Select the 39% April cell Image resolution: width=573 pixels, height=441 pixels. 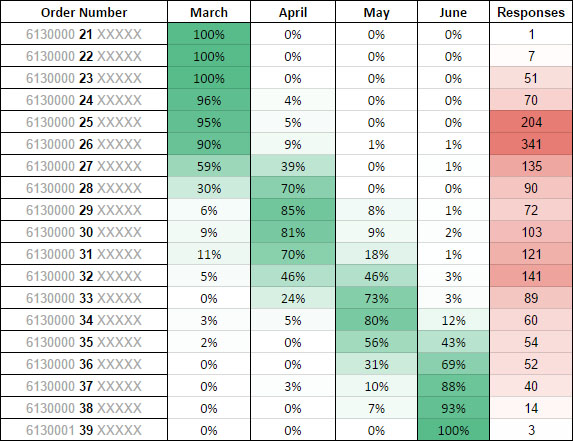coord(293,166)
